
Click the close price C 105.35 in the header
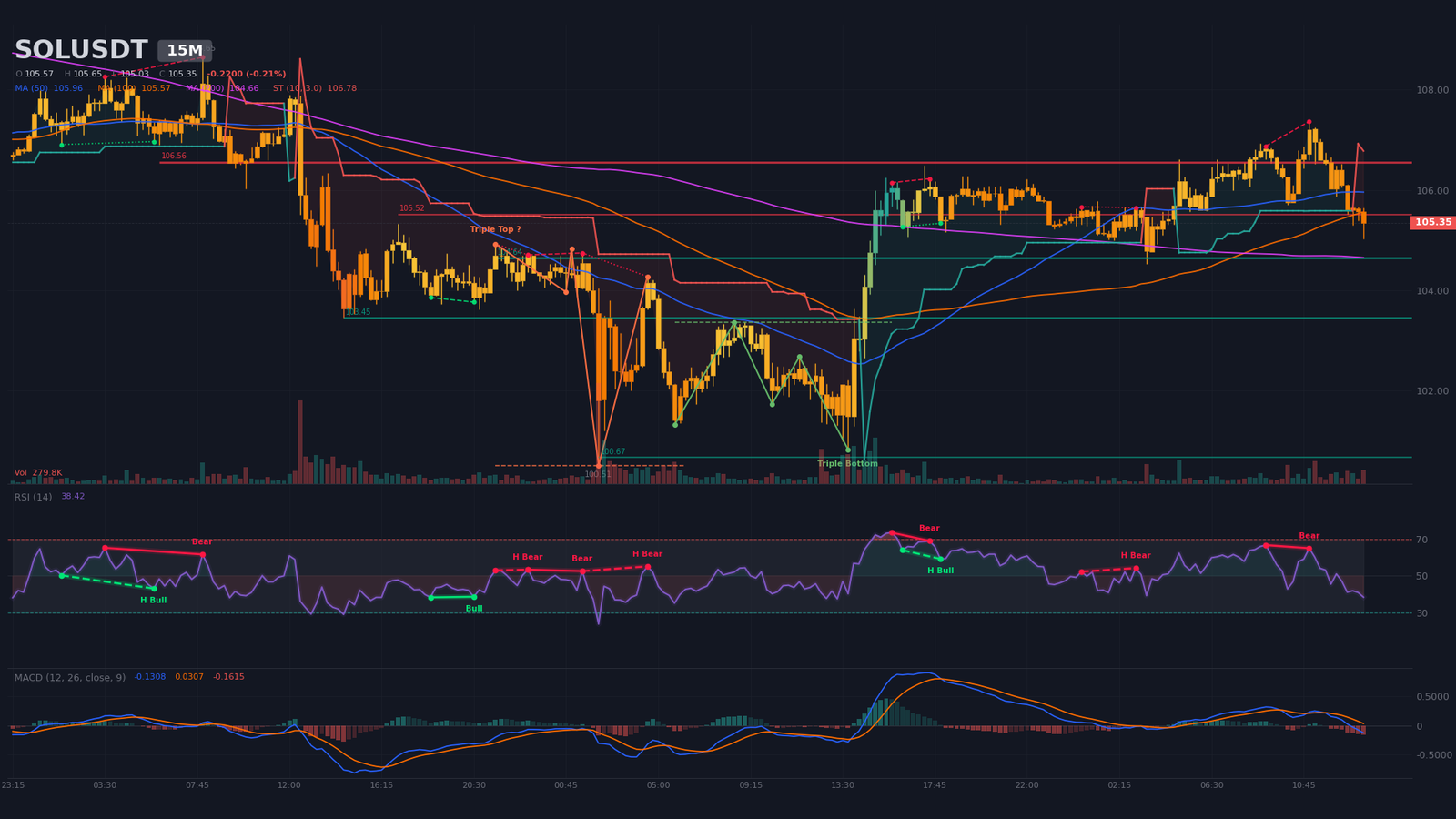coord(177,74)
